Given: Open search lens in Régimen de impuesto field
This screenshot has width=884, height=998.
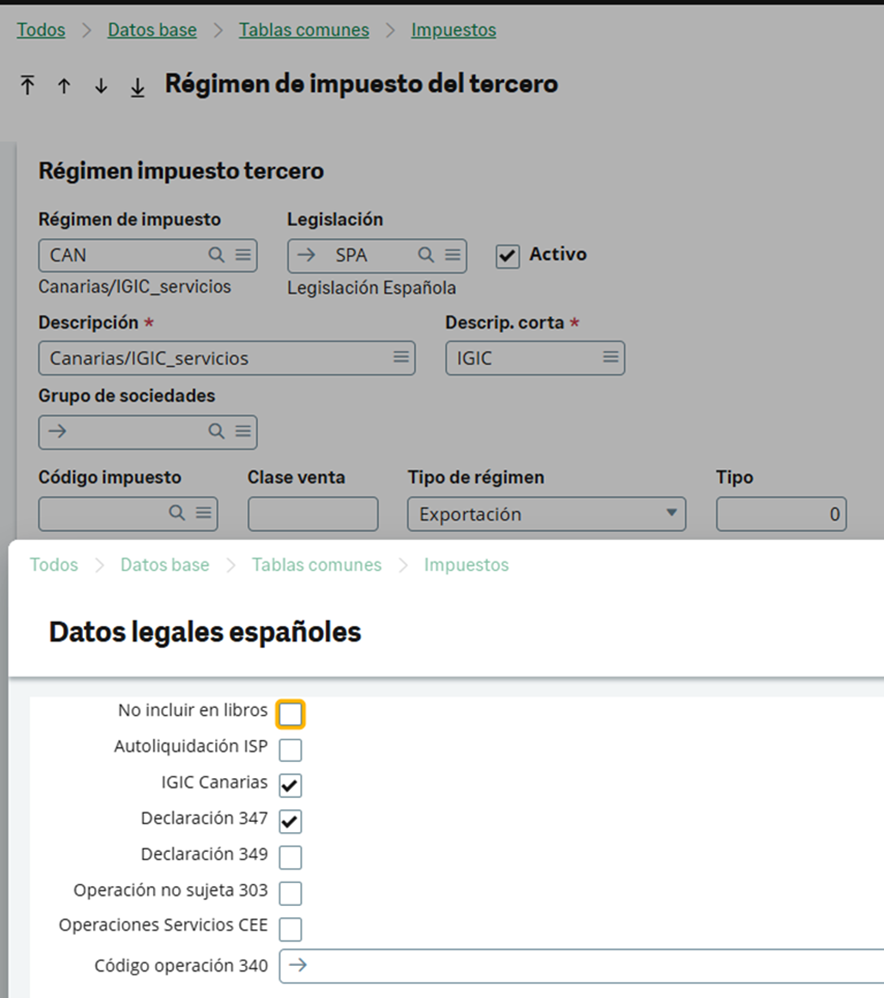Looking at the screenshot, I should [x=216, y=255].
